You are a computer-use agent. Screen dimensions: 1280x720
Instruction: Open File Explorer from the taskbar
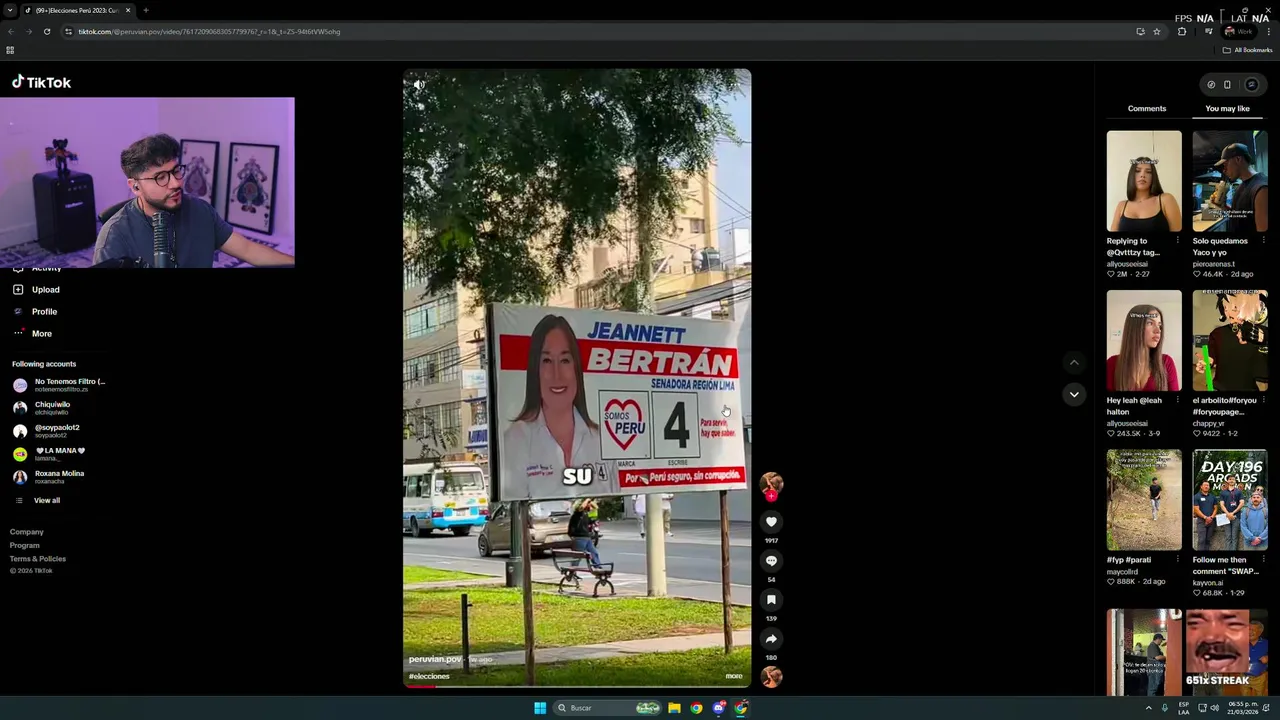point(674,708)
